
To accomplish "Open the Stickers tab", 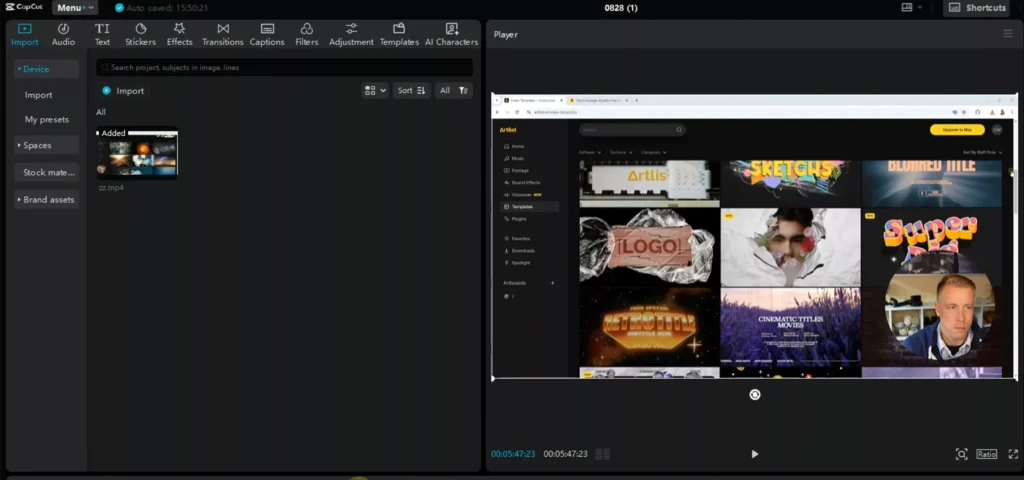I will point(140,35).
